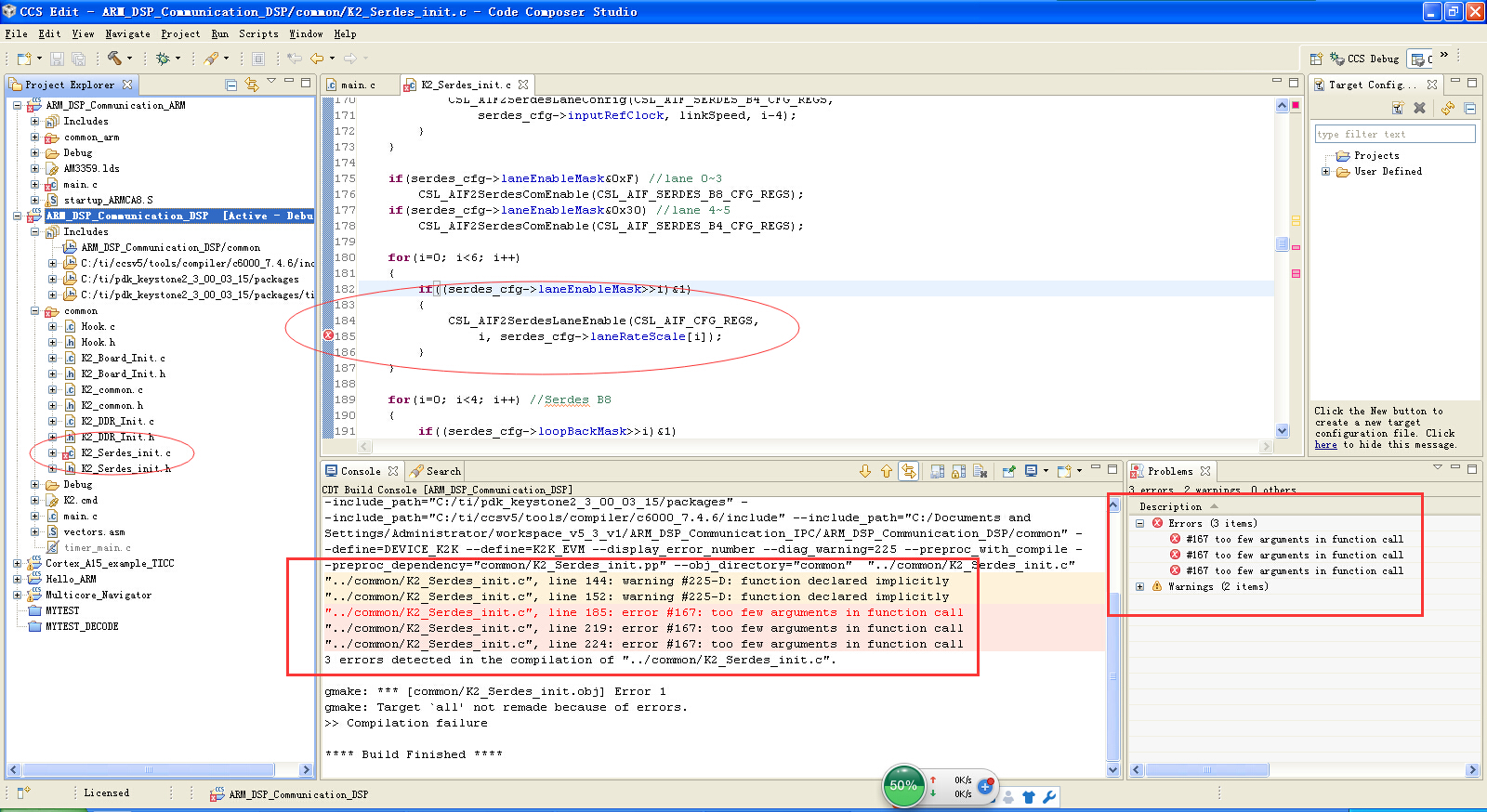Start debugging with the green bug icon
1487x812 pixels.
tap(163, 59)
